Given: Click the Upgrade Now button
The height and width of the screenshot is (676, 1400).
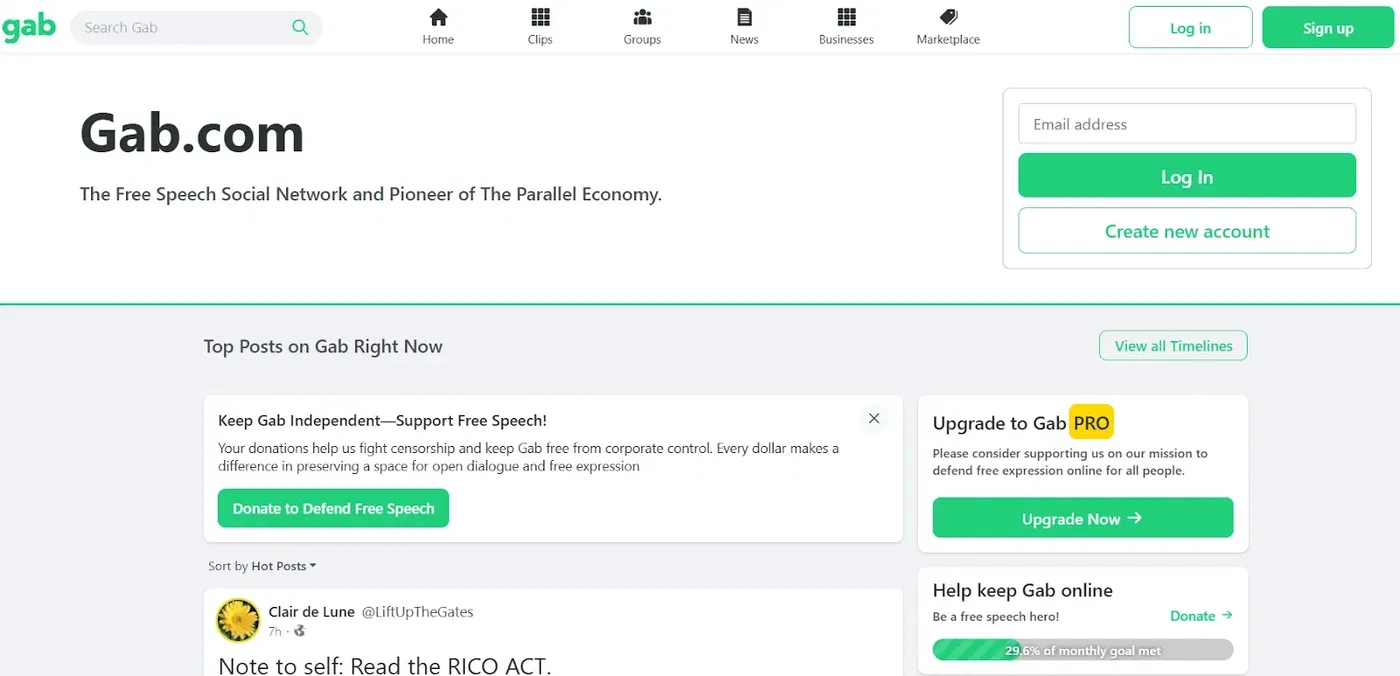Looking at the screenshot, I should 1082,518.
